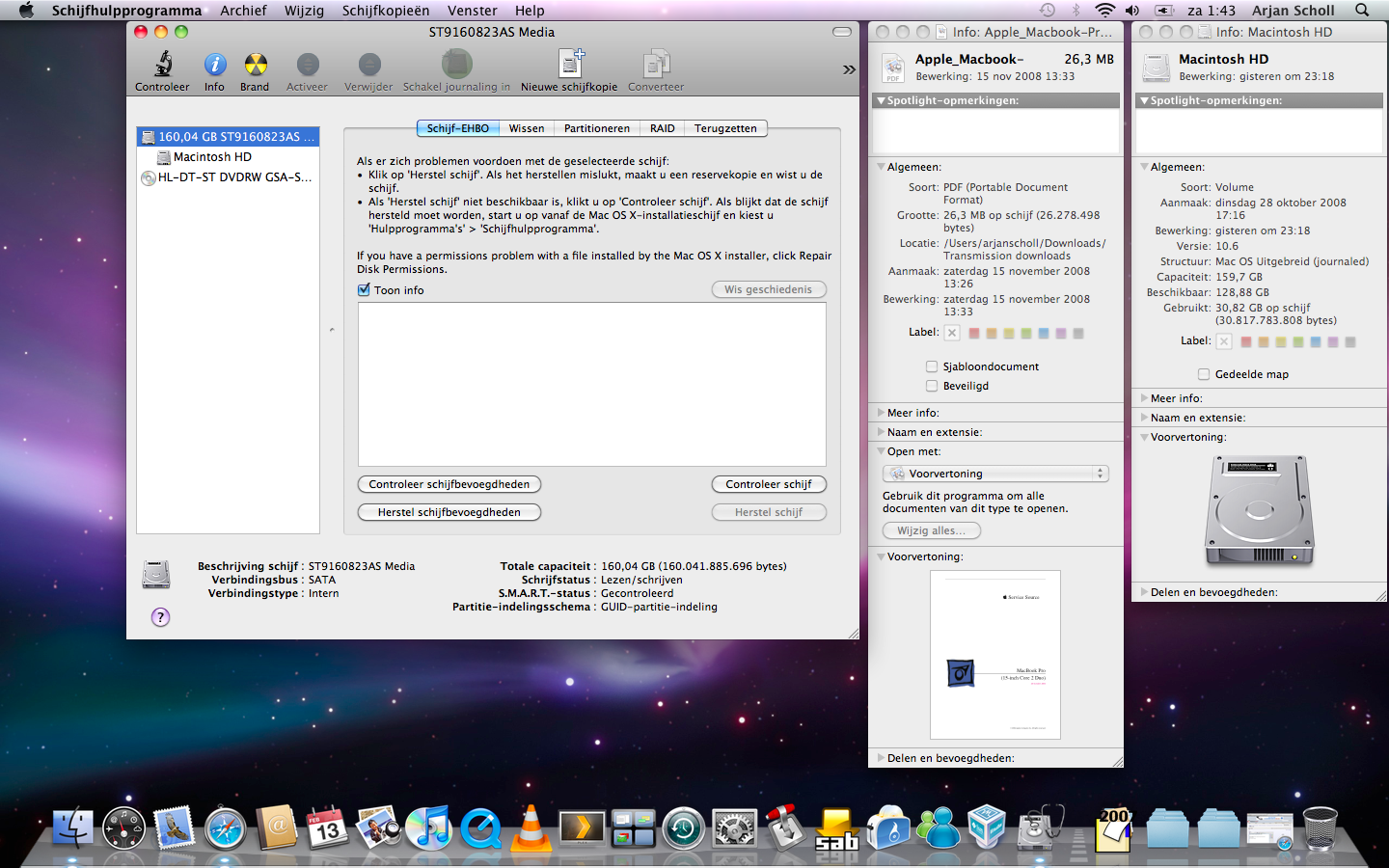Screen dimensions: 1389x868
Task: Collapse Algemeen section in Apple_Macbook info window
Action: point(881,167)
